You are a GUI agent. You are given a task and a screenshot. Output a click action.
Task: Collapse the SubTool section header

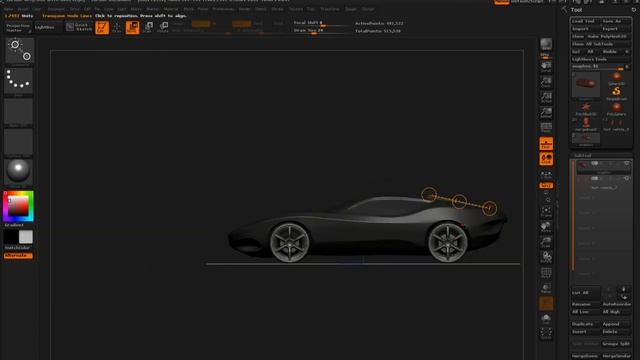tap(582, 156)
